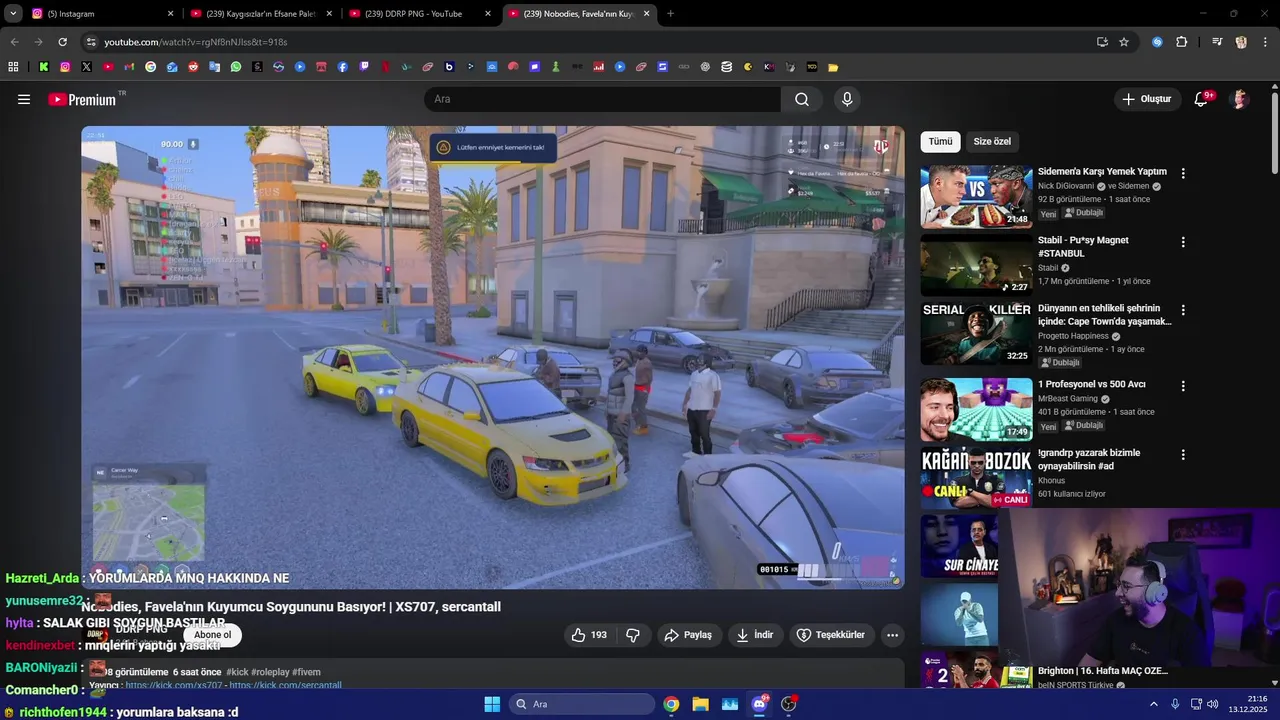Open YouTube notifications bell
The width and height of the screenshot is (1280, 720).
(x=1202, y=99)
